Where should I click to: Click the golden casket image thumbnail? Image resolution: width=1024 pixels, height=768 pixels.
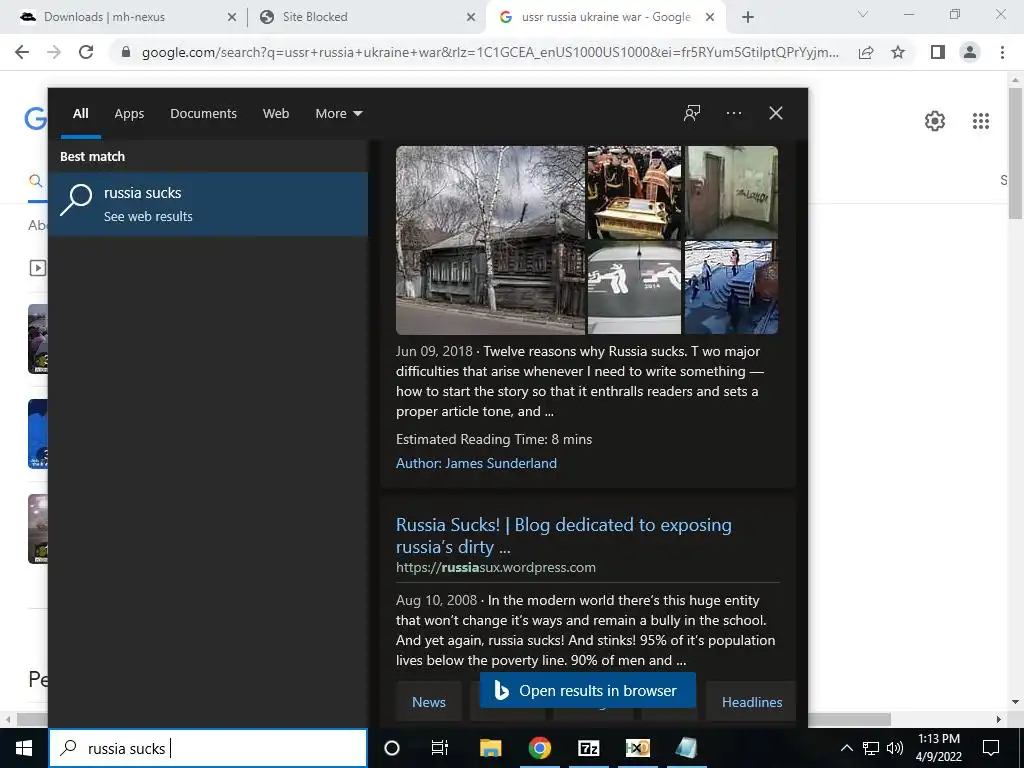click(x=634, y=193)
